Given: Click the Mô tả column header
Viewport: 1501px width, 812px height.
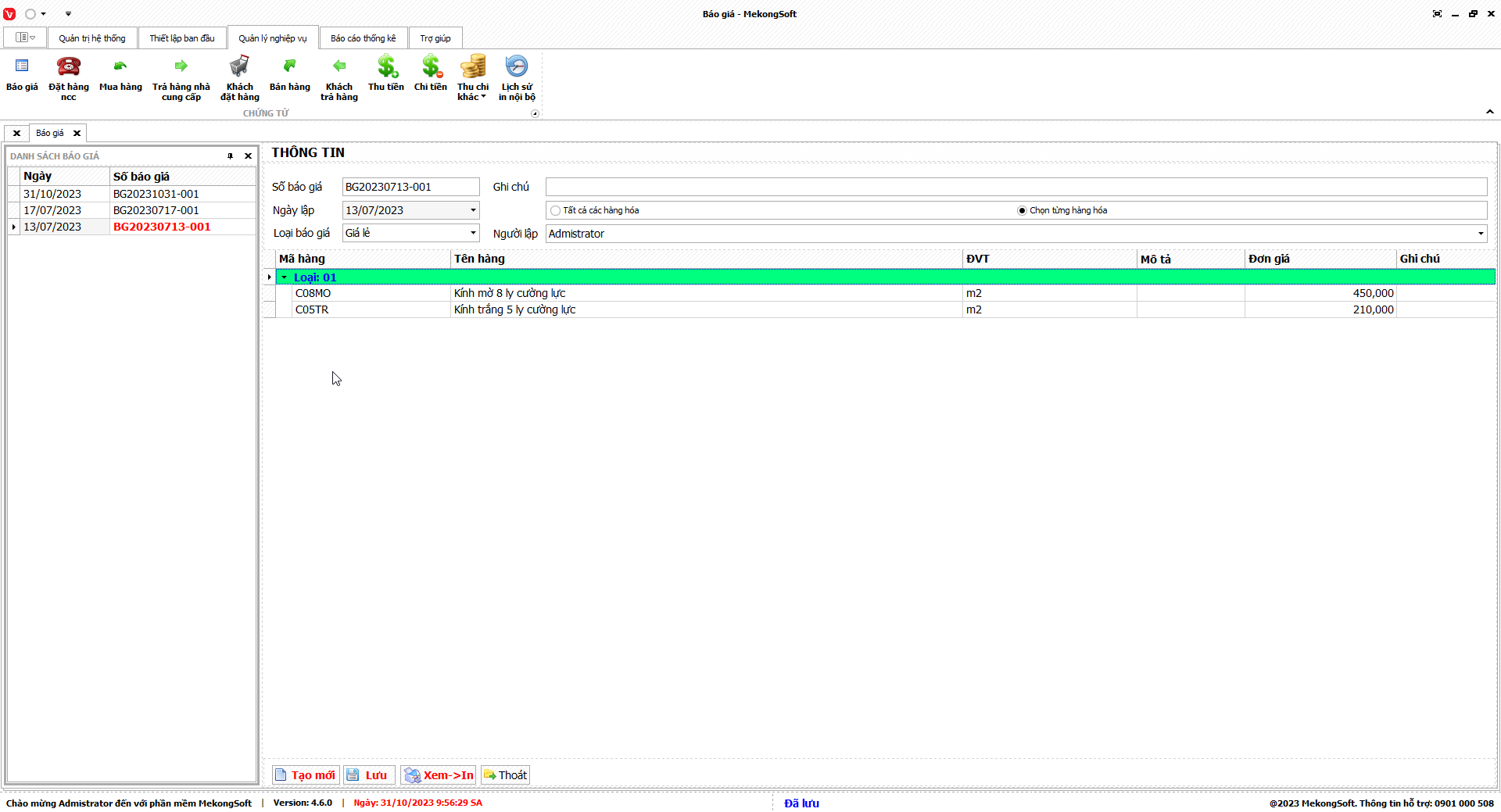Looking at the screenshot, I should 1191,259.
